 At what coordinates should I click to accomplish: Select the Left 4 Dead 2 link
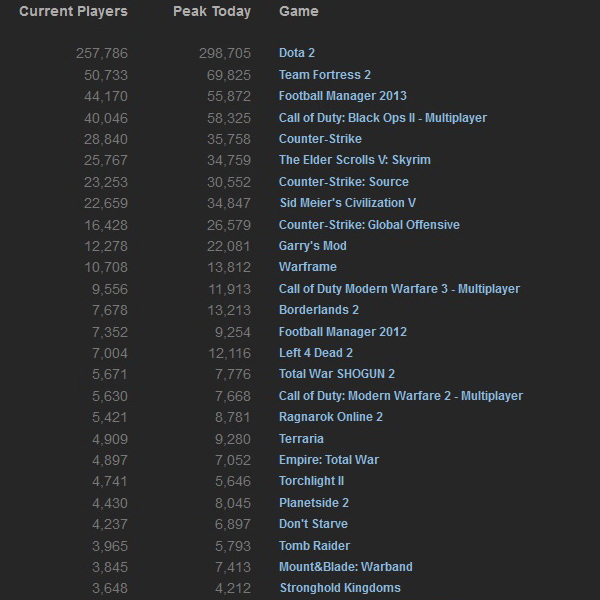(315, 353)
